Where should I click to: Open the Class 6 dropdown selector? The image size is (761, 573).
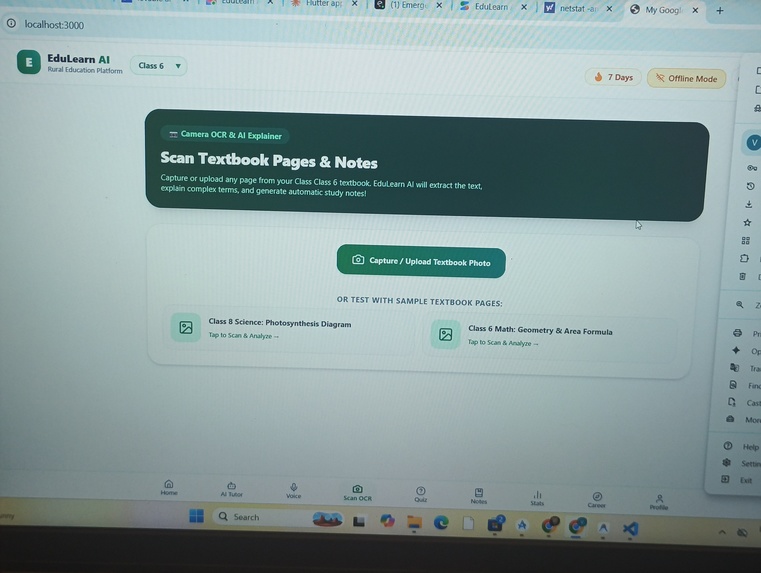point(159,65)
